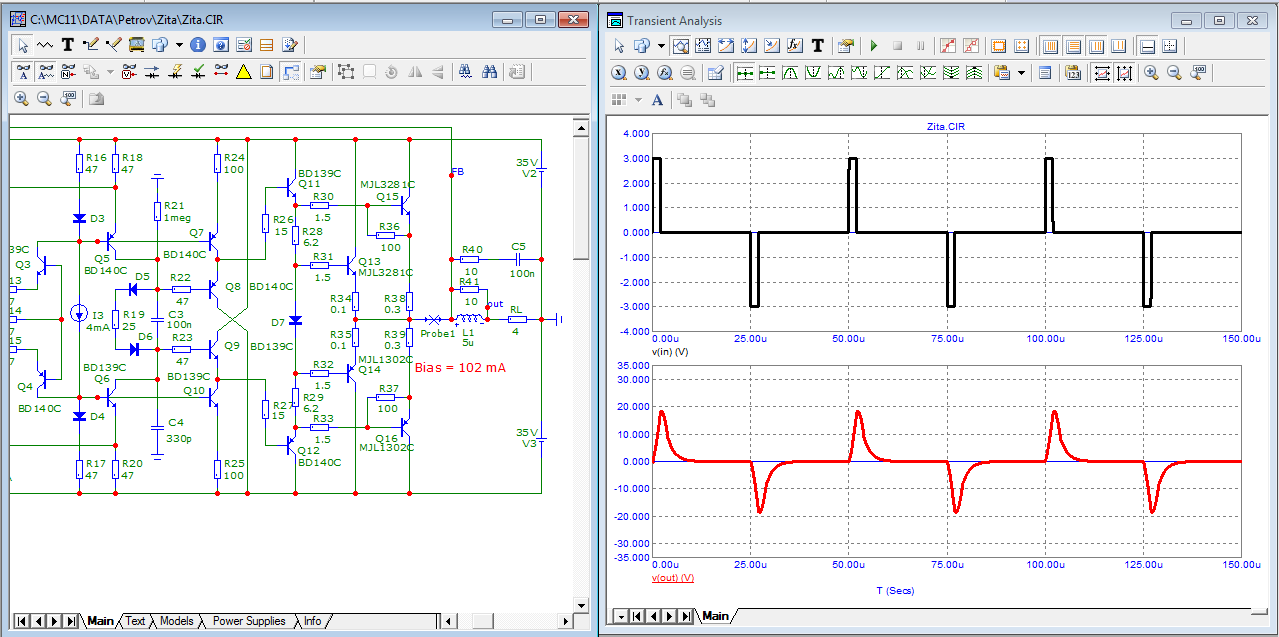Toggle the grid text display glasses-A icon

click(x=21, y=72)
